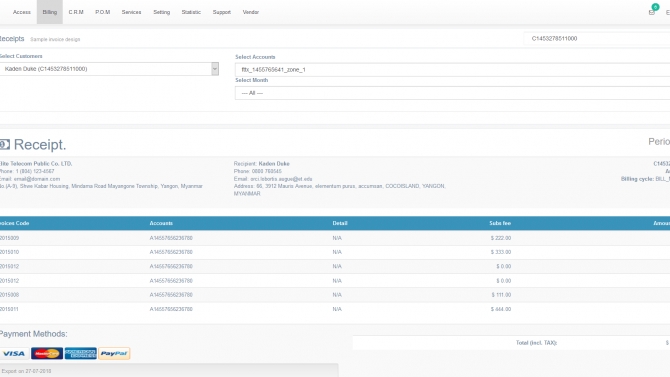Click the Sample invoice design subtitle
Image resolution: width=670 pixels, height=377 pixels.
click(x=55, y=39)
